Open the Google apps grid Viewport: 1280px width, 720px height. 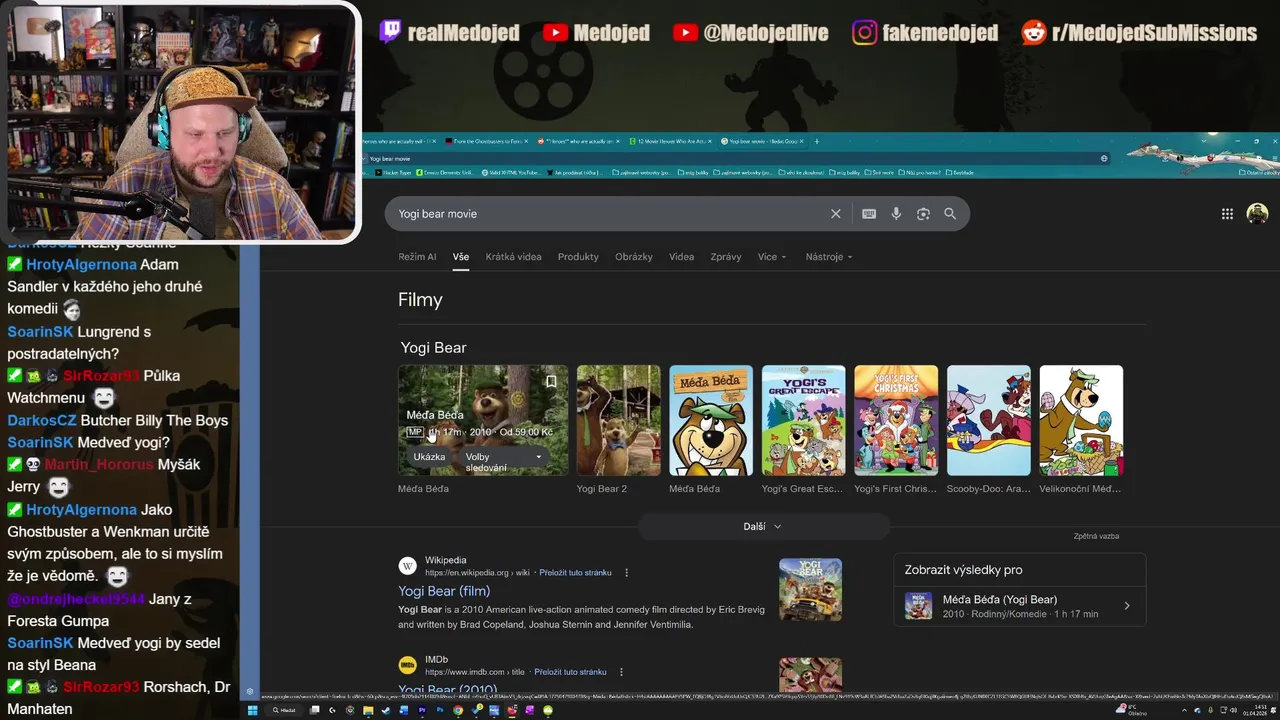point(1227,214)
